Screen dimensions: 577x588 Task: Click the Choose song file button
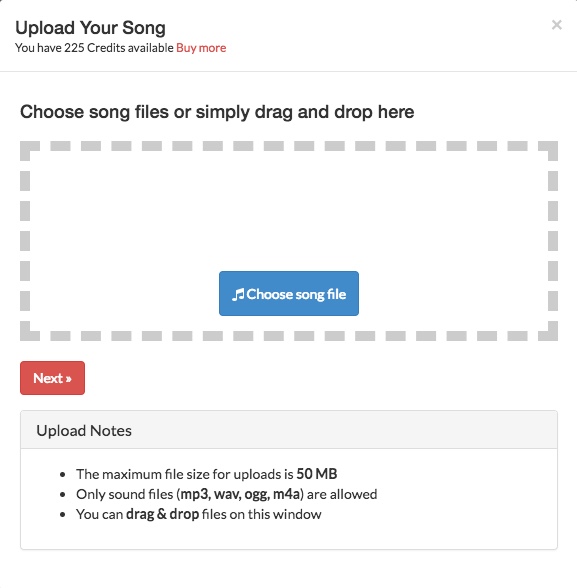[289, 294]
